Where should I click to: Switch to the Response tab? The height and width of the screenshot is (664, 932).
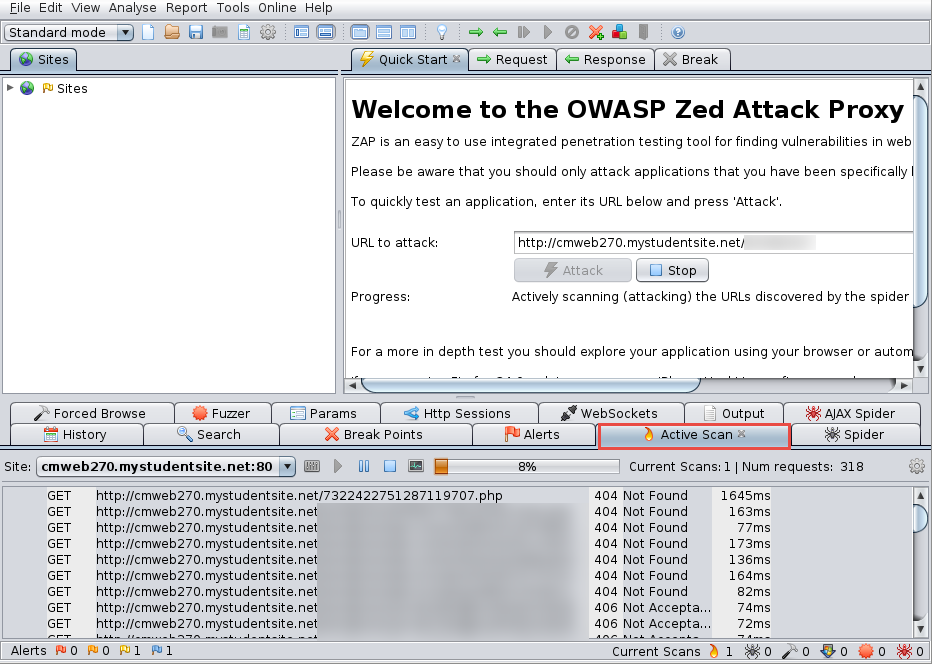(606, 59)
